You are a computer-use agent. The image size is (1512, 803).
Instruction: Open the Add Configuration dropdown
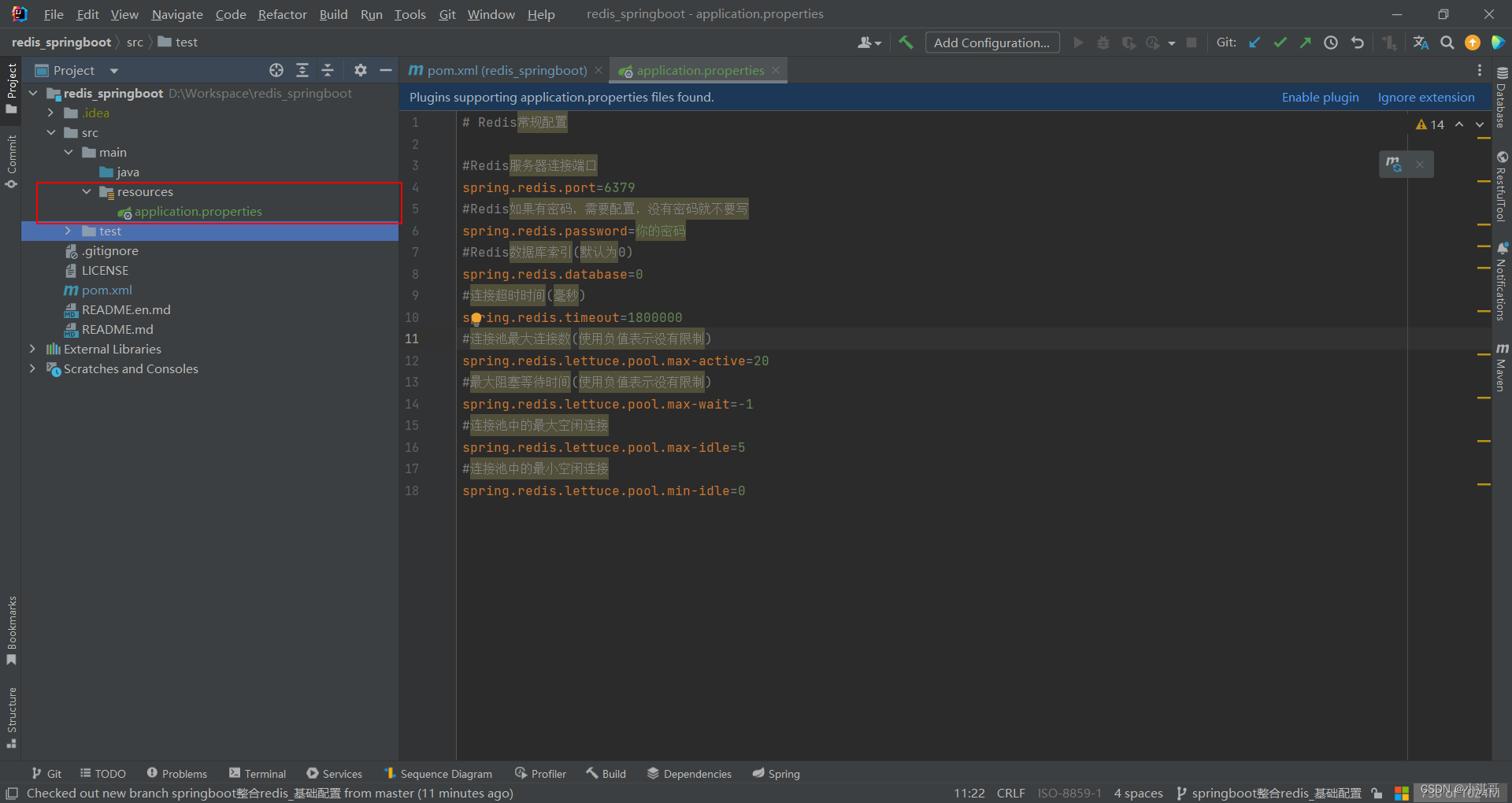(x=991, y=42)
